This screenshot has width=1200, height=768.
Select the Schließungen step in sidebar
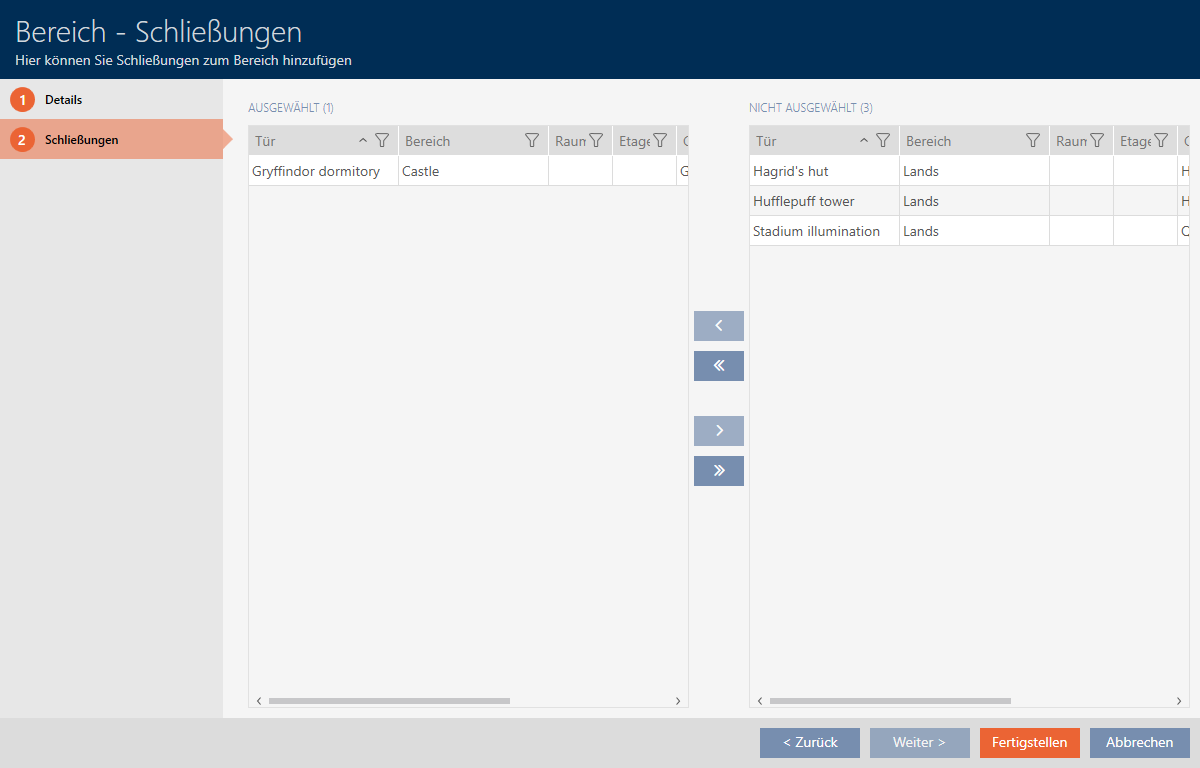point(81,140)
